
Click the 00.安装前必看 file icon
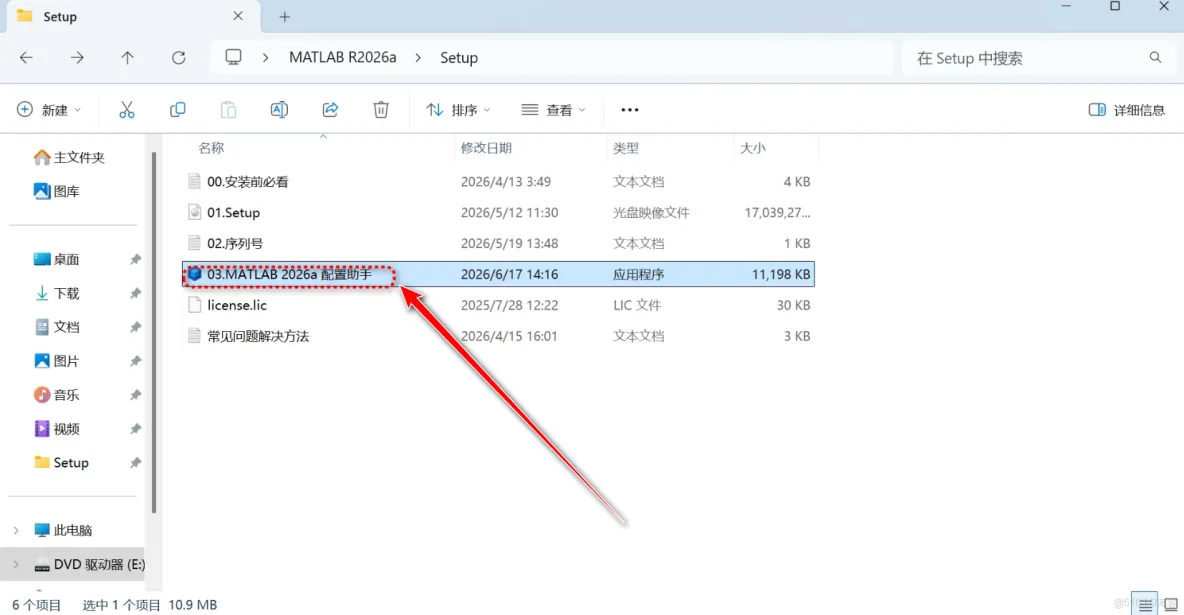point(194,181)
